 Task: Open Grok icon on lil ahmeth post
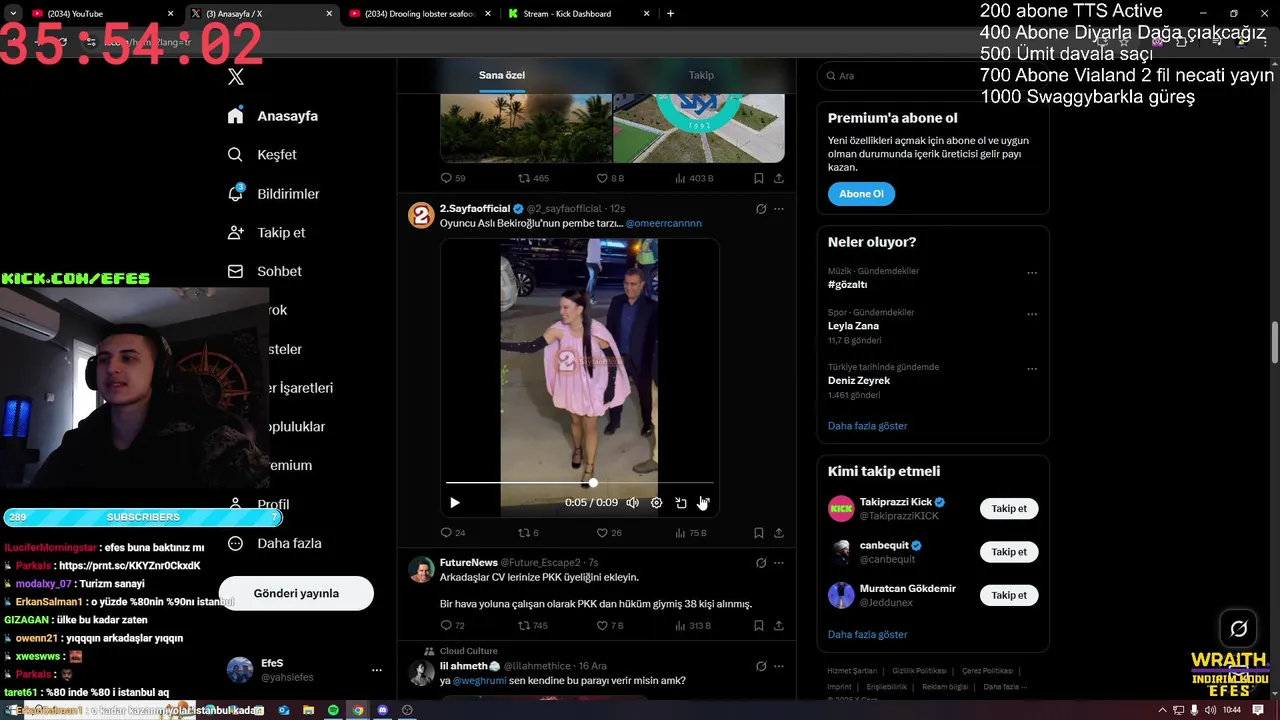point(761,666)
